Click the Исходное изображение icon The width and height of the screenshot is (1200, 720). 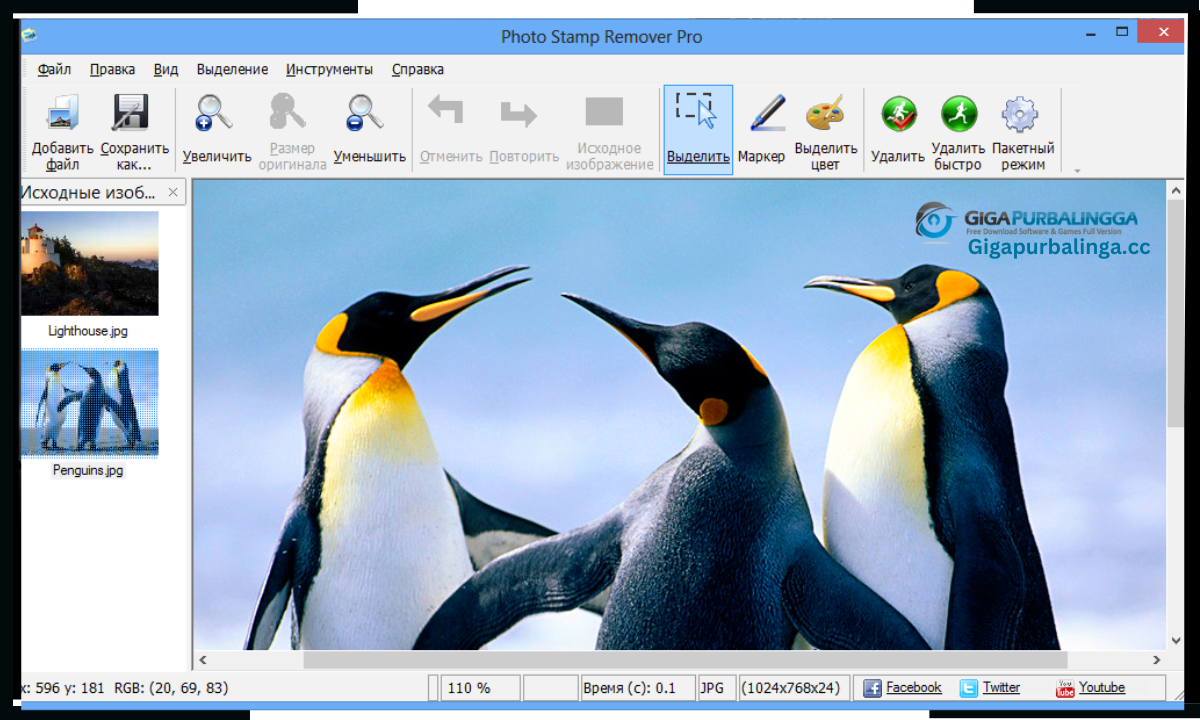pyautogui.click(x=604, y=111)
